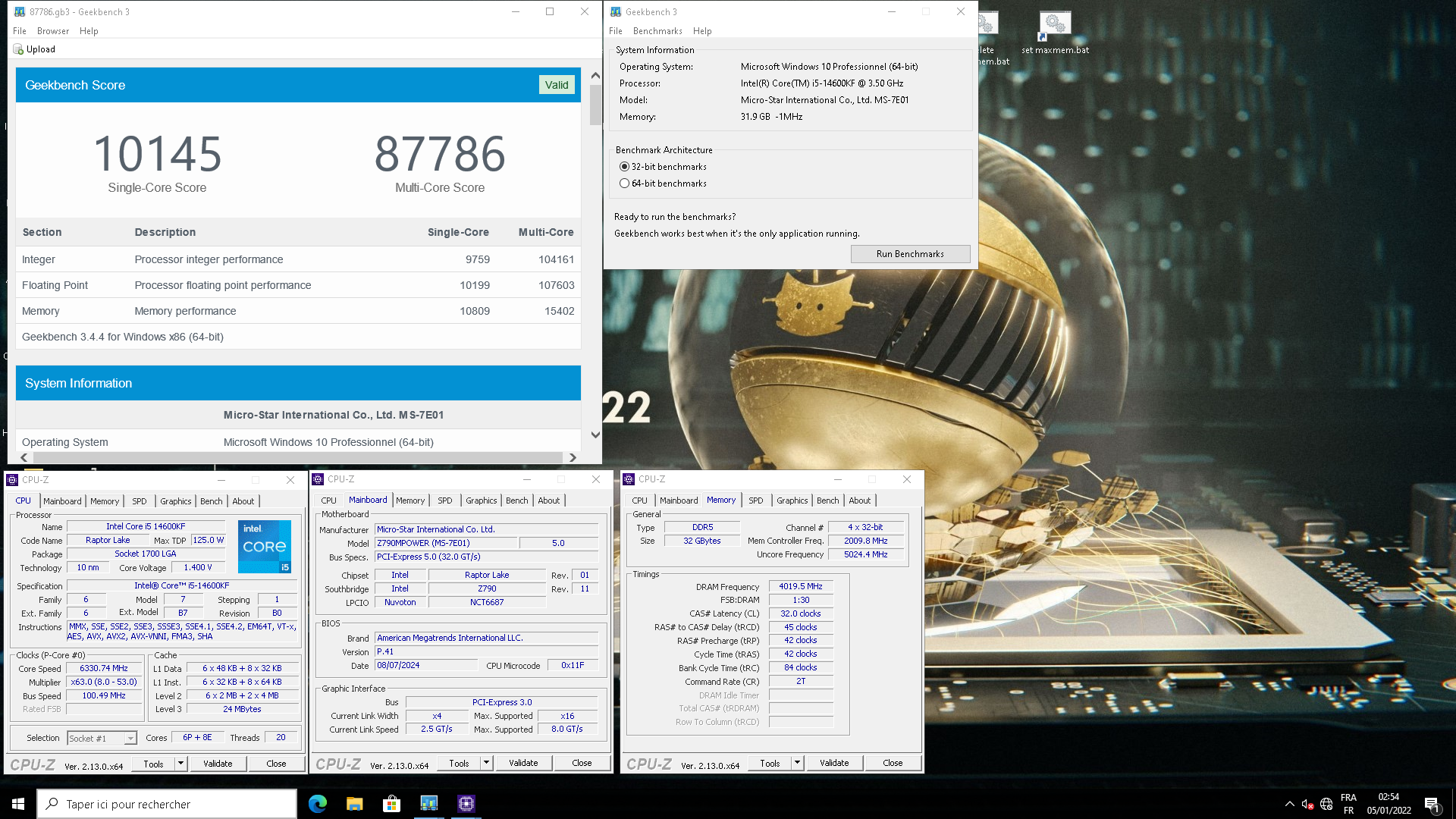Click the Core Speed 6330.74 MHz field
This screenshot has width=1456, height=819.
104,669
